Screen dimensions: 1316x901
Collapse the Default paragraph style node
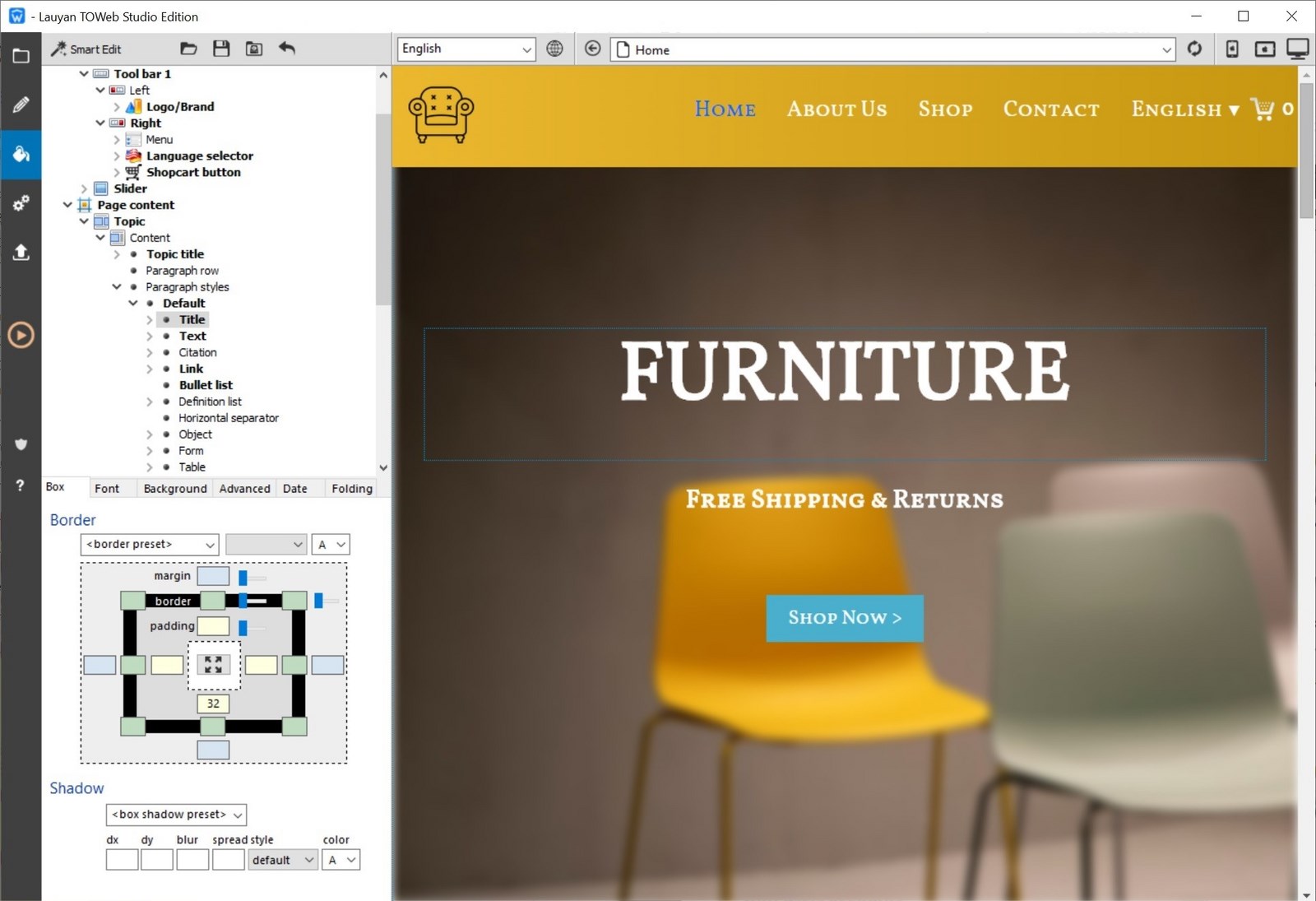[132, 303]
